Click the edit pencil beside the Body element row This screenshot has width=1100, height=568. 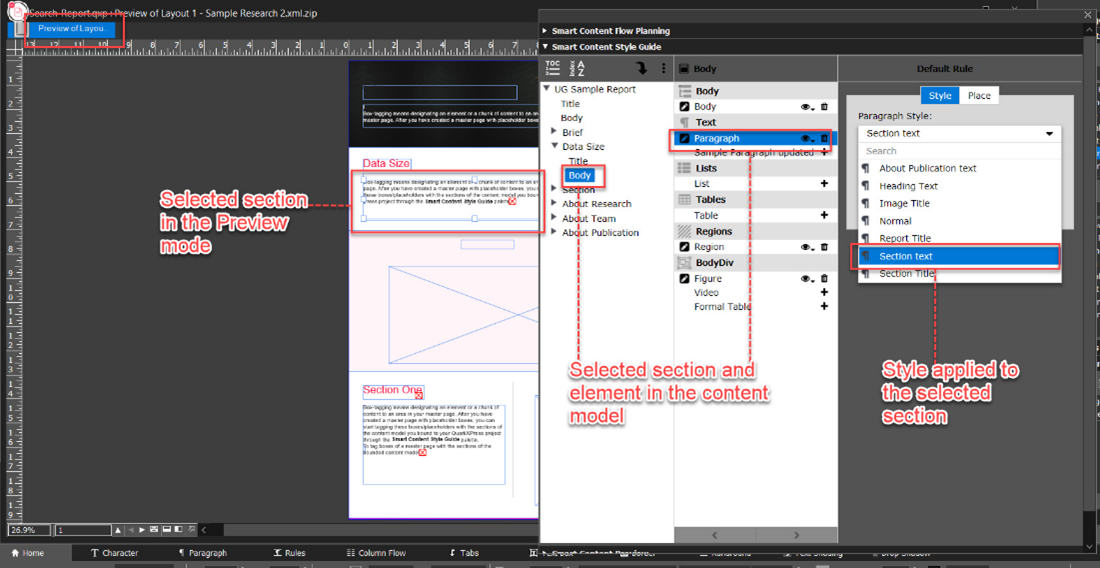tap(684, 107)
